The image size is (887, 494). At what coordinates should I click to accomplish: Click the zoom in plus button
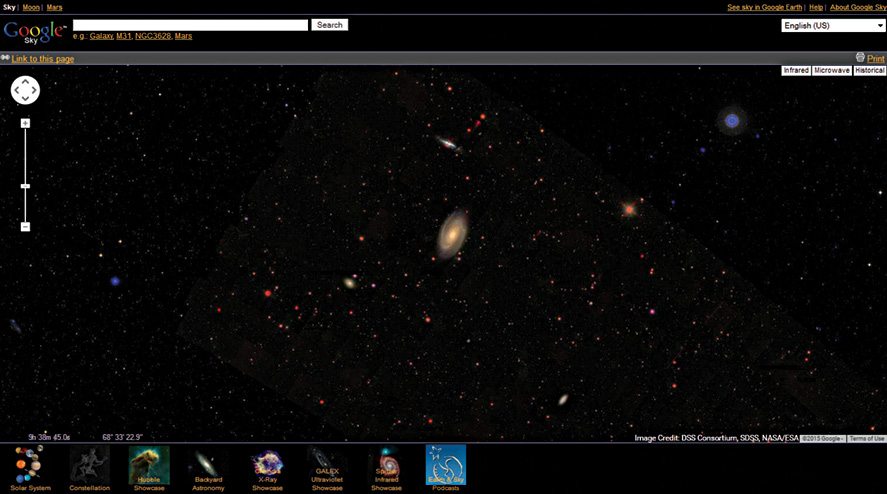pyautogui.click(x=25, y=123)
